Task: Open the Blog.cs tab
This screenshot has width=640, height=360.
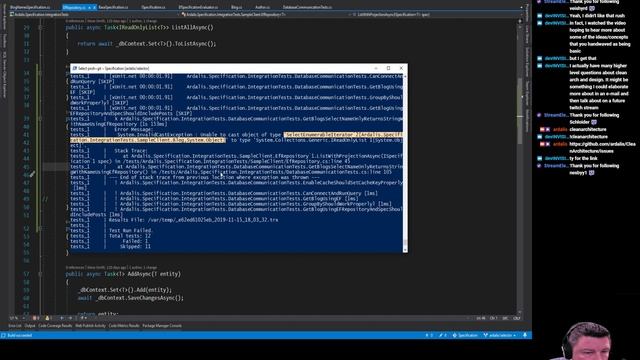Action: (x=236, y=7)
